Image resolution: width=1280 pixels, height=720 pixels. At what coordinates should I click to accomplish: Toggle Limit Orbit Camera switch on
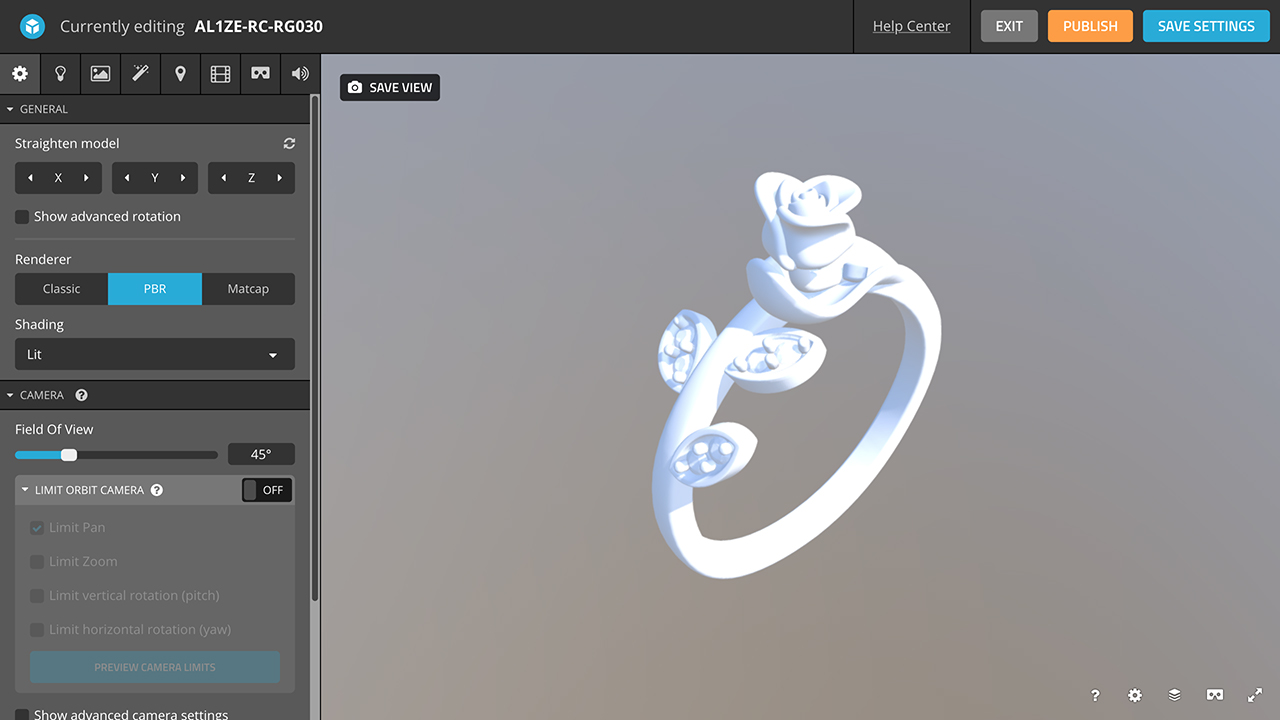click(267, 490)
